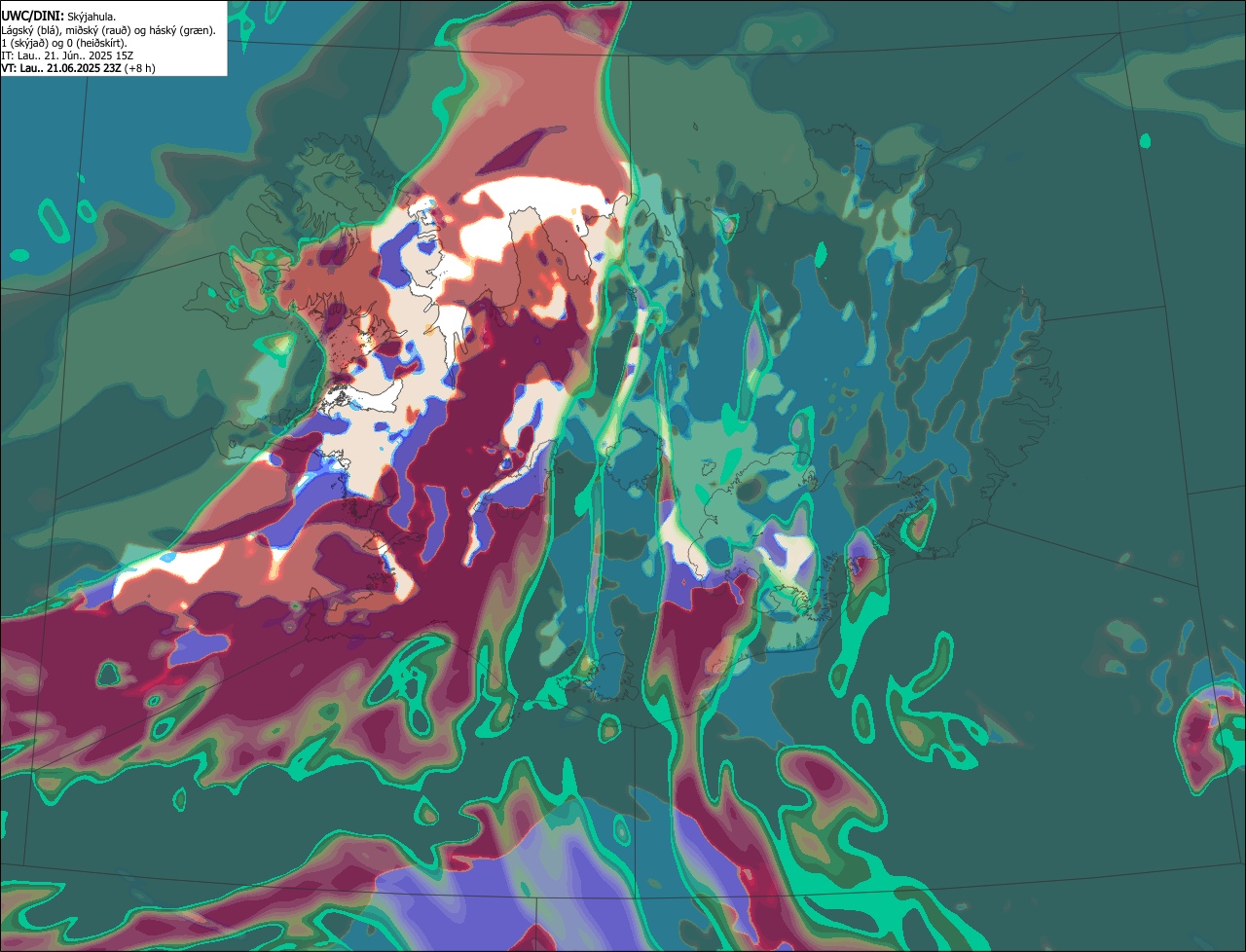Click the 'UWC/DINI: Skýjahula.' title text
Screen dimensions: 1246x952
tap(58, 17)
